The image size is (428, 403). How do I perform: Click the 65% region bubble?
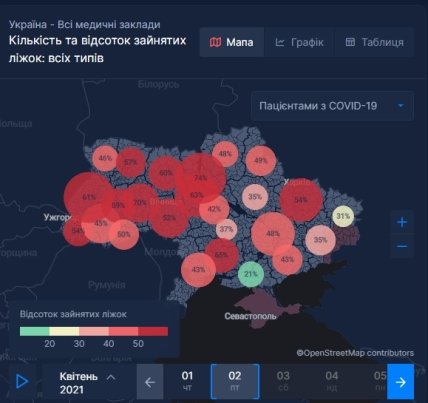[x=221, y=255]
